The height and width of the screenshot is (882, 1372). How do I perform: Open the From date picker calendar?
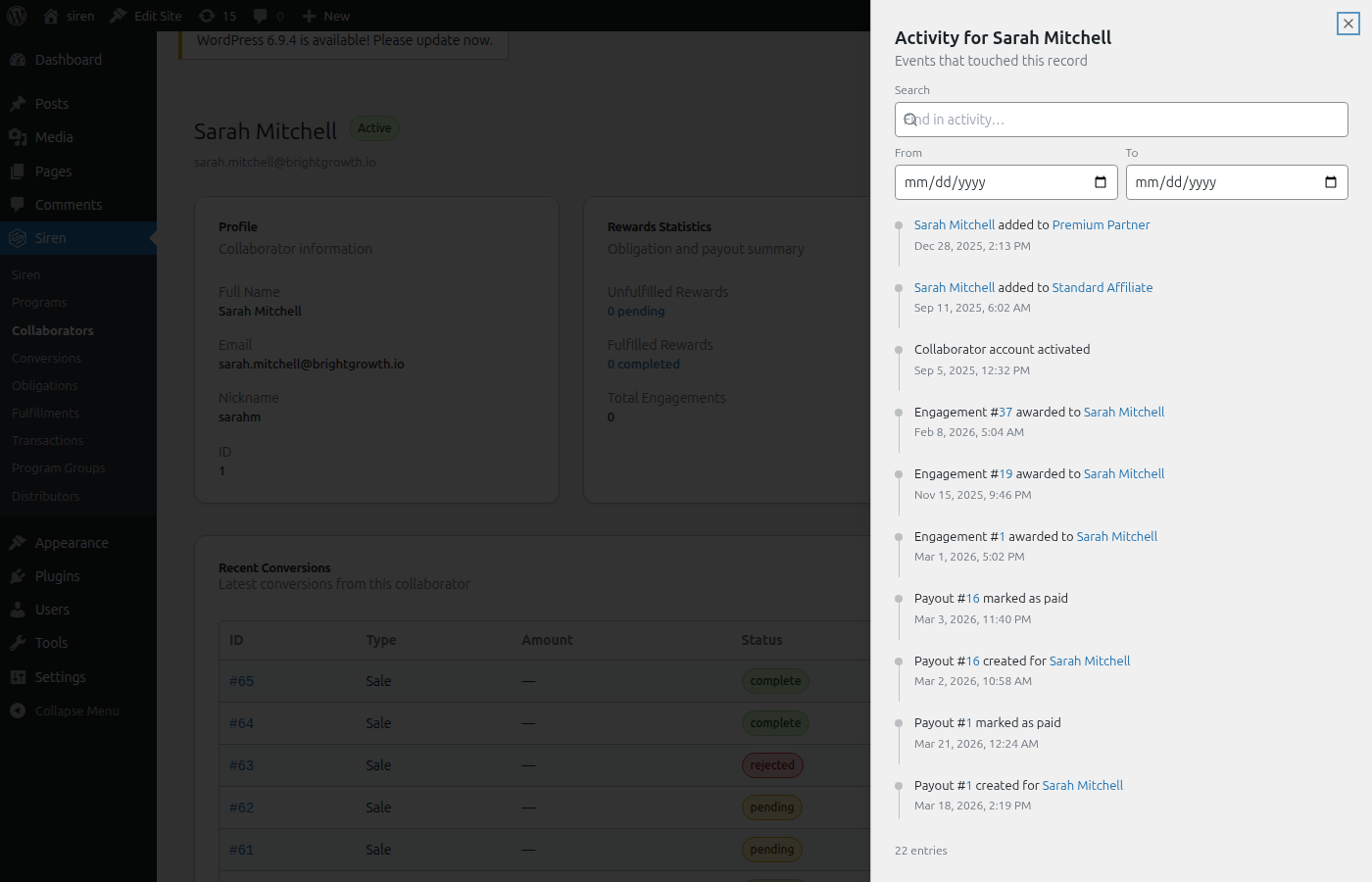coord(1101,182)
